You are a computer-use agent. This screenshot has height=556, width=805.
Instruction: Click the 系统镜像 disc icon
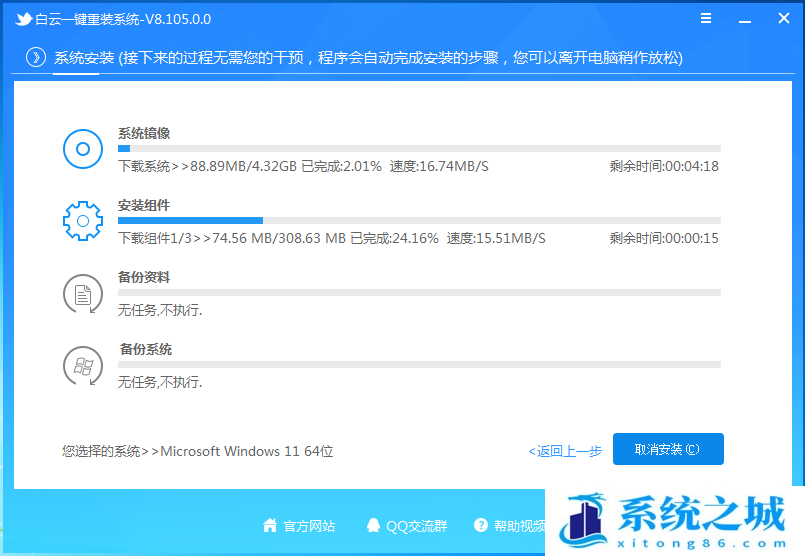[83, 149]
